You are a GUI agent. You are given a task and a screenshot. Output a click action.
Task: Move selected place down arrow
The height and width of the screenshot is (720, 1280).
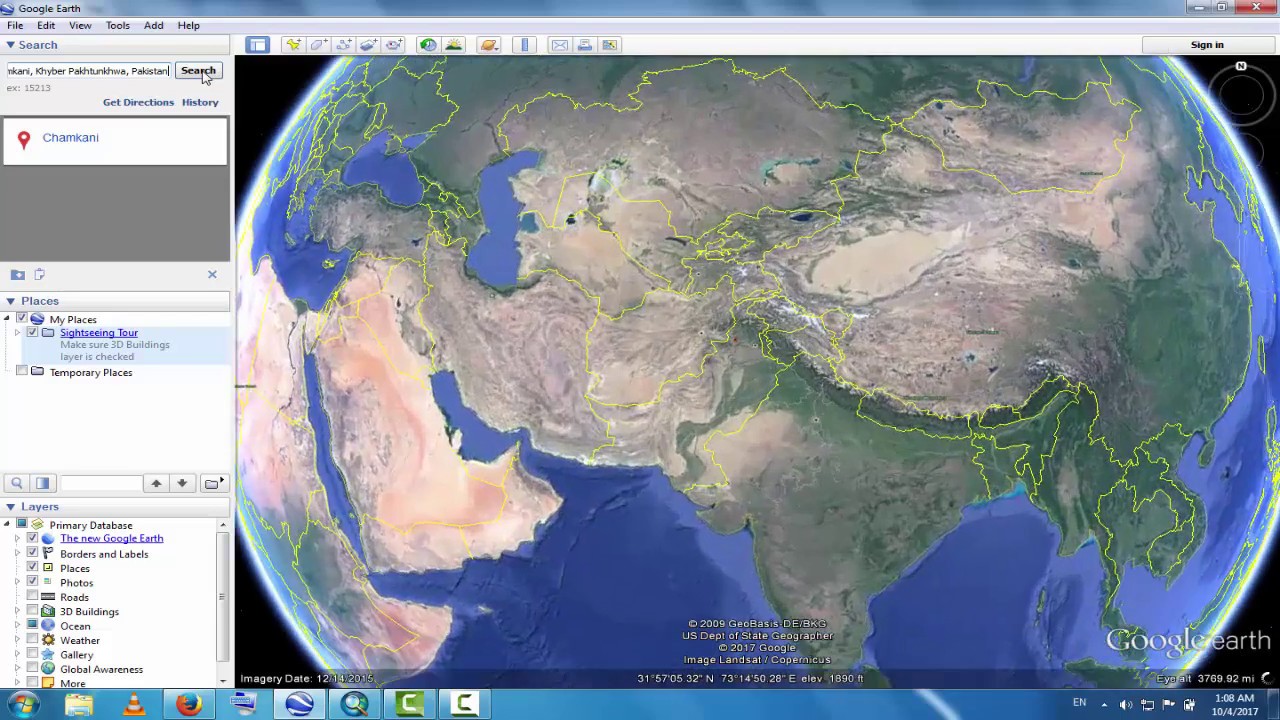(182, 483)
